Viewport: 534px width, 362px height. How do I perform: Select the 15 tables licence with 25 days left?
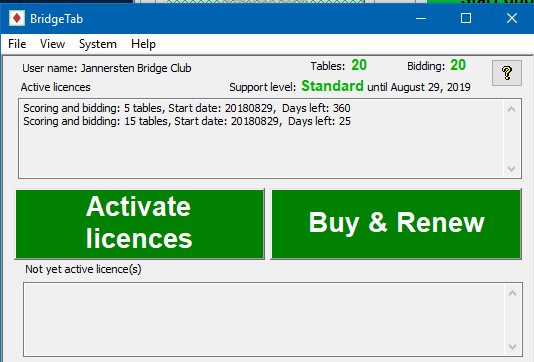(187, 121)
